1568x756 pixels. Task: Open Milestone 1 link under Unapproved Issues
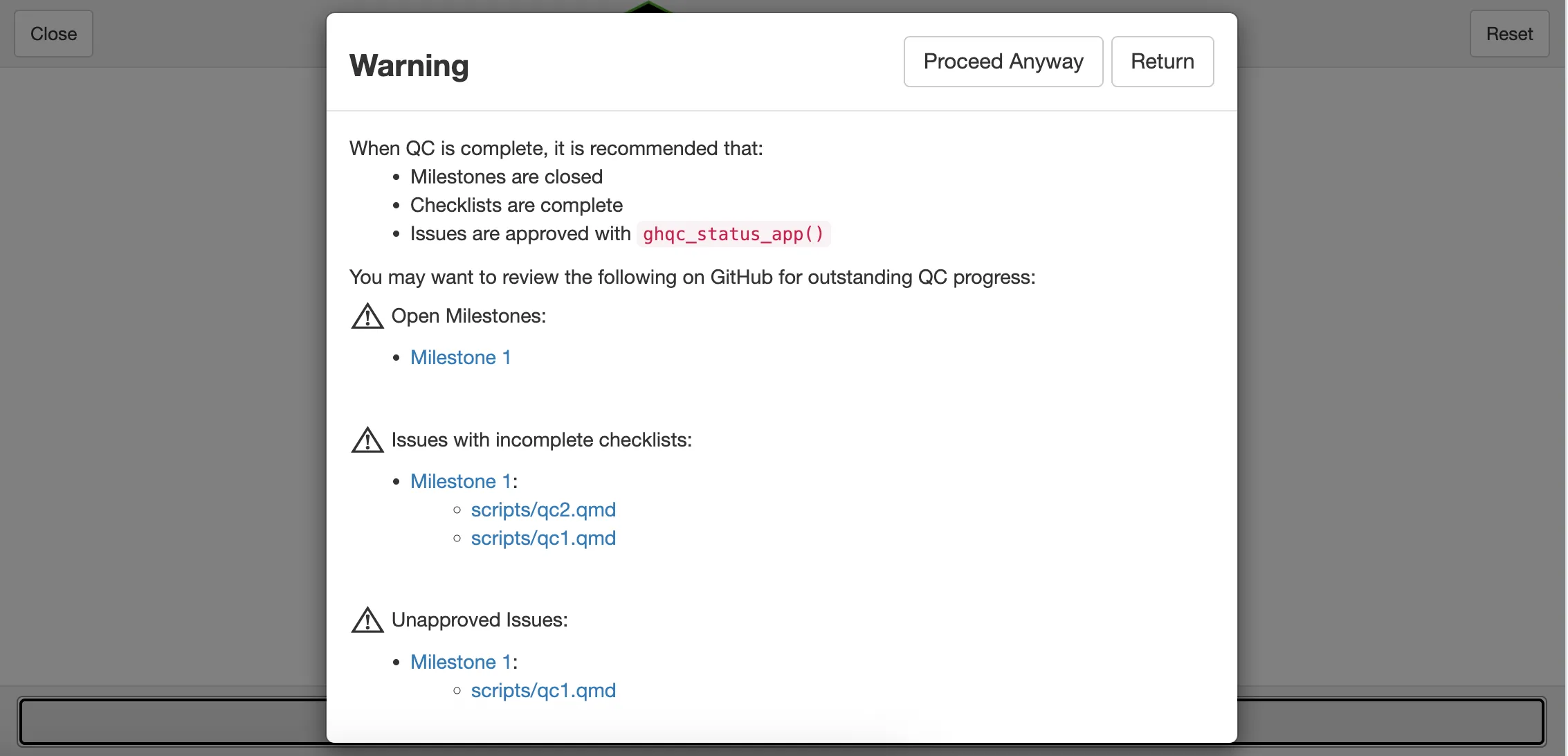pyautogui.click(x=460, y=662)
